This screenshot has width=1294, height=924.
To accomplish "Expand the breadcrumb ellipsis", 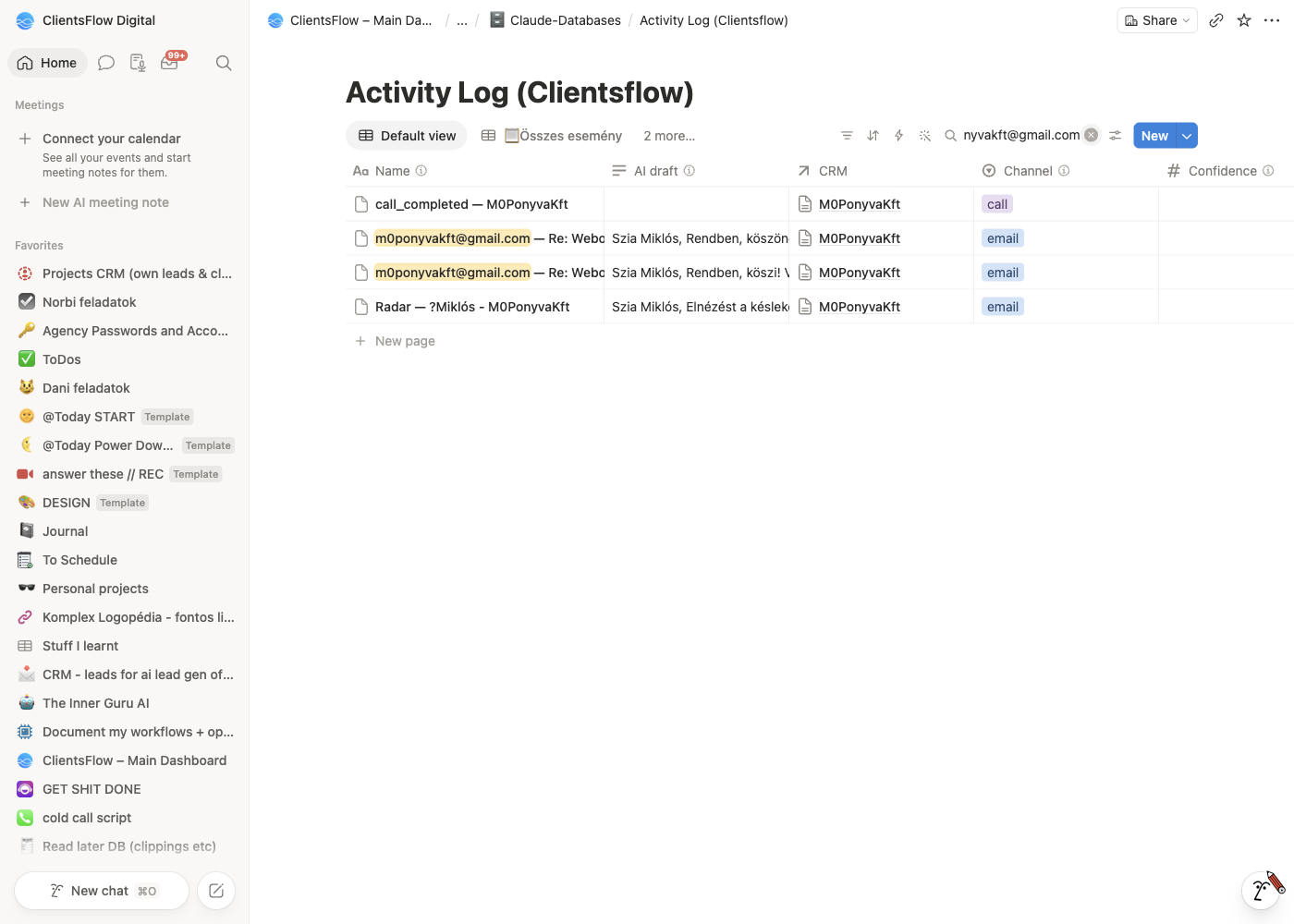I will (x=462, y=20).
